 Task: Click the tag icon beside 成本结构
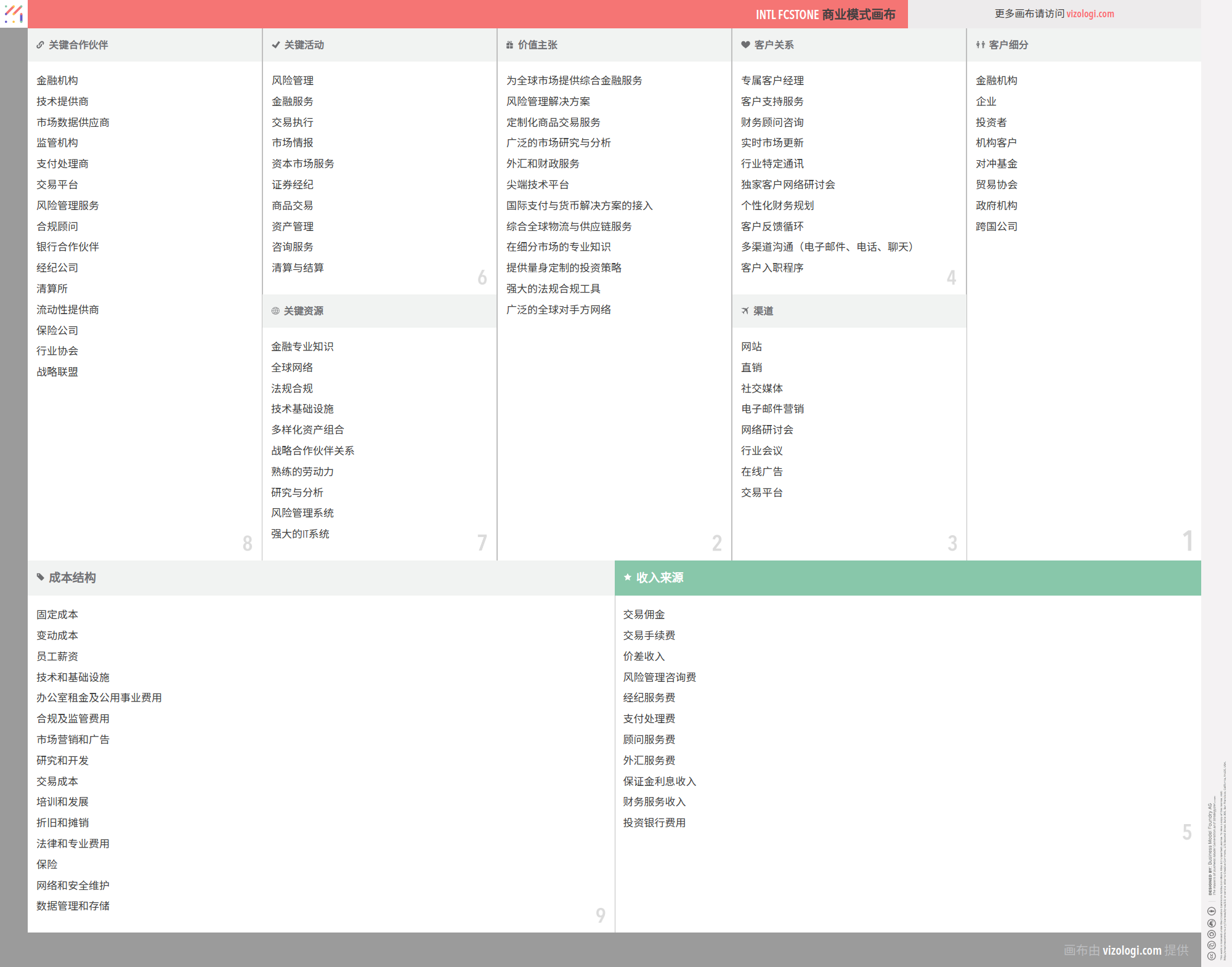(x=40, y=577)
